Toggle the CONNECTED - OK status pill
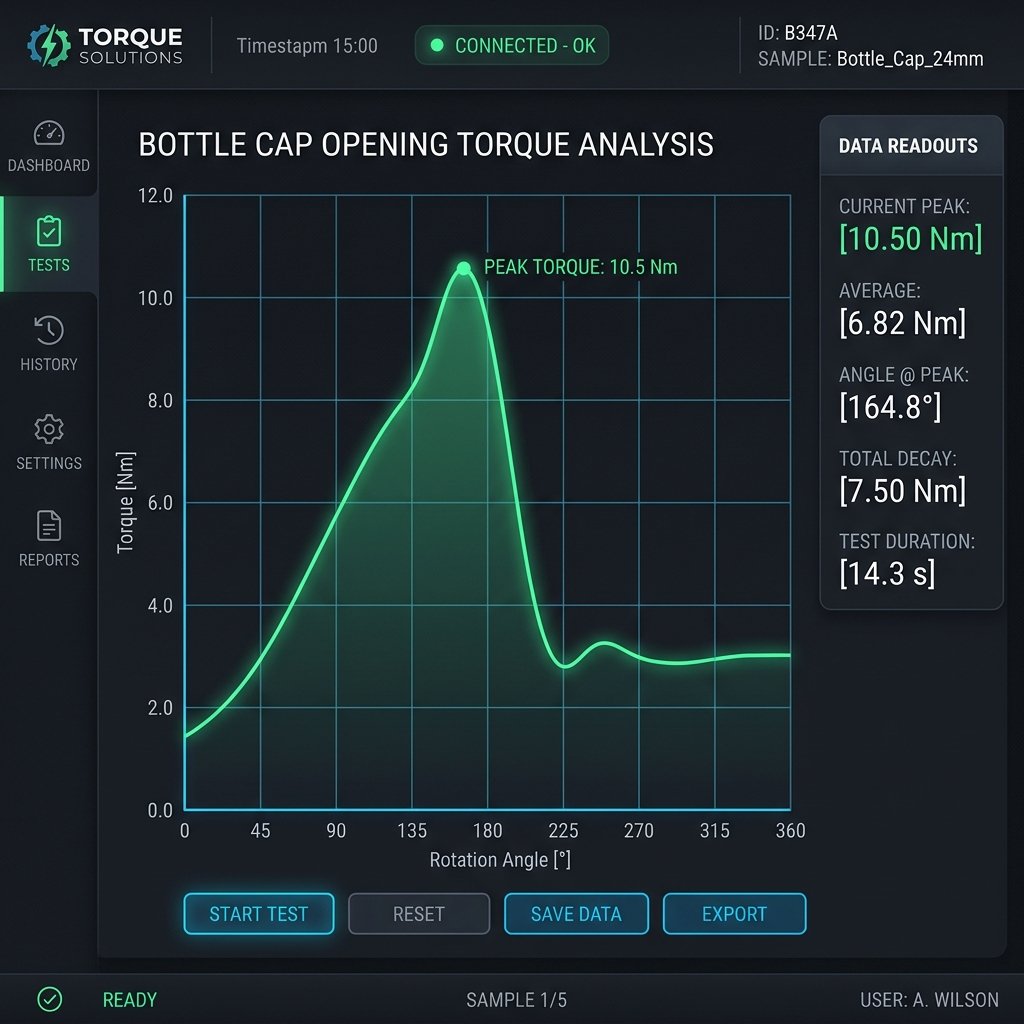This screenshot has width=1024, height=1024. click(511, 45)
